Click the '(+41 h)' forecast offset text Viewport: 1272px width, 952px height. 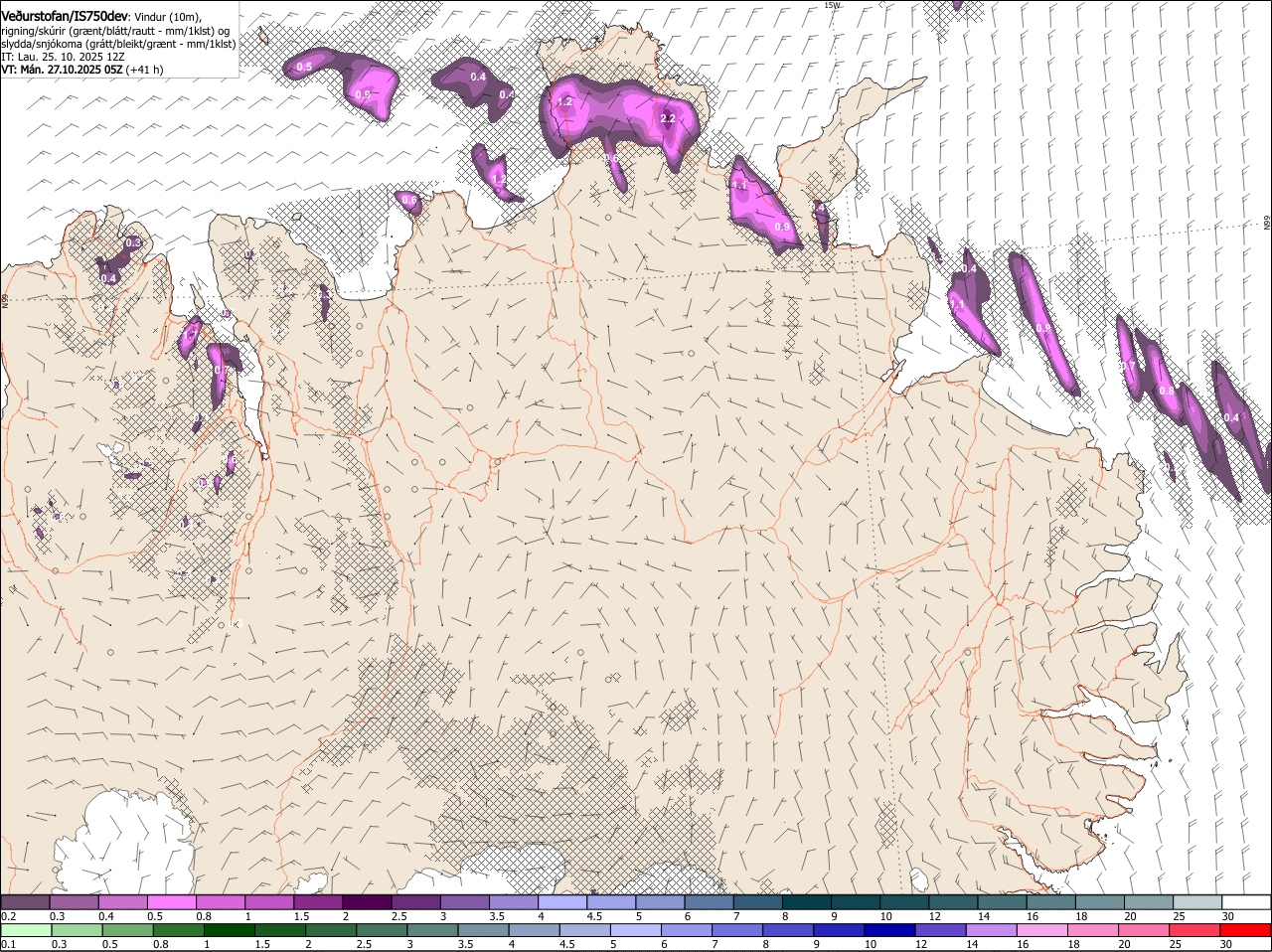click(145, 71)
